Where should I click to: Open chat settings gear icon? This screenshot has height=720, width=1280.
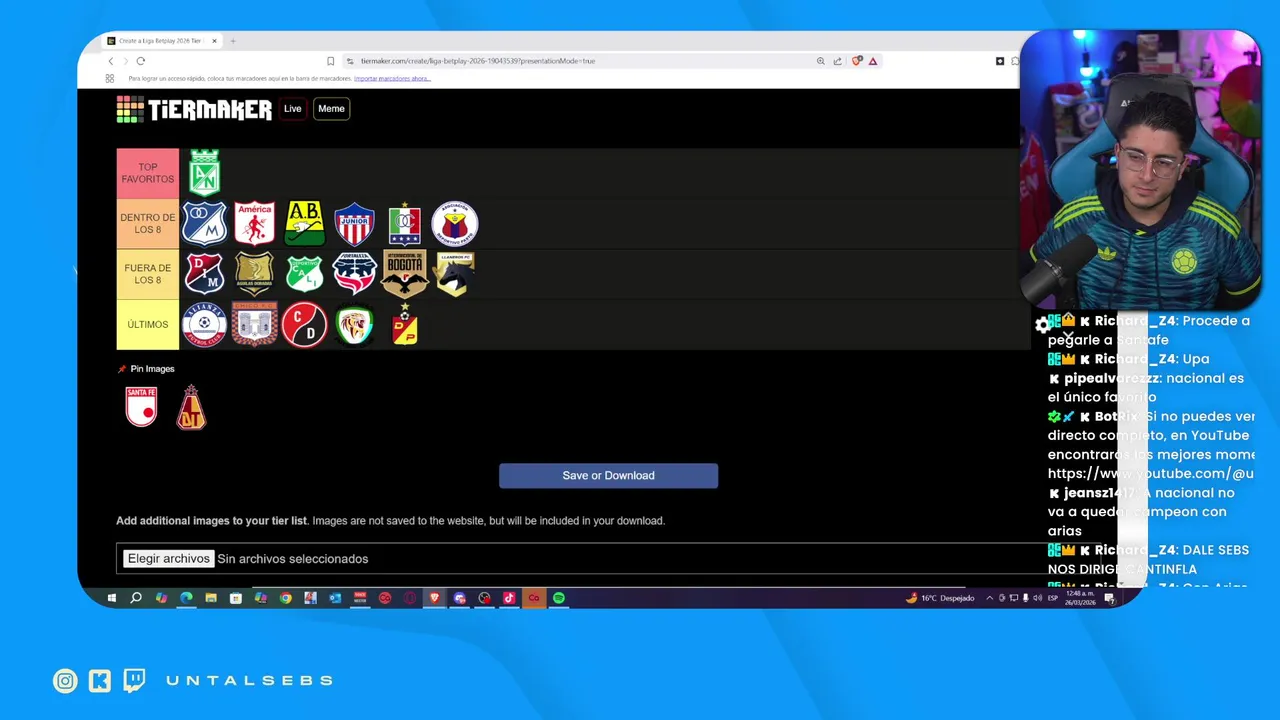1042,324
